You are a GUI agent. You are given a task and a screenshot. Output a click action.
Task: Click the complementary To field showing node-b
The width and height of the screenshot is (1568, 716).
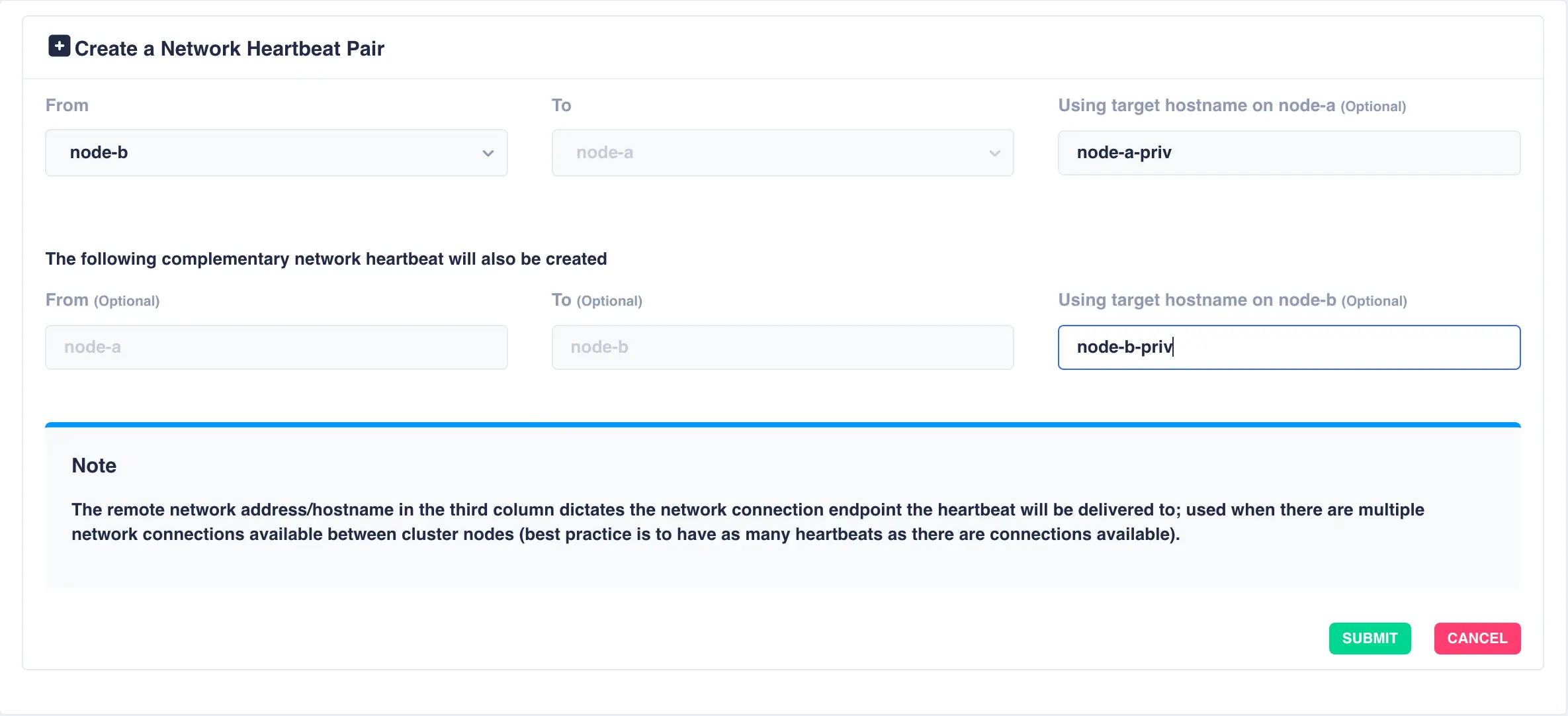point(782,347)
